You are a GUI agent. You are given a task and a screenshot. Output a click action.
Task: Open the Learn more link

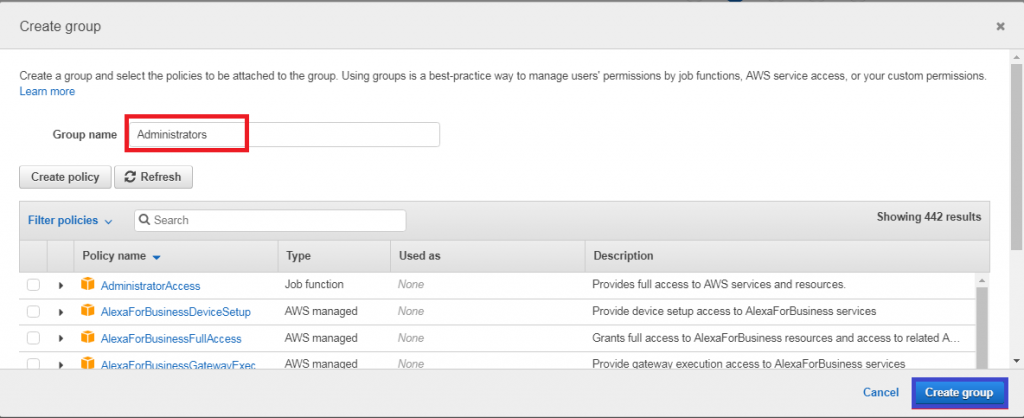tap(47, 91)
